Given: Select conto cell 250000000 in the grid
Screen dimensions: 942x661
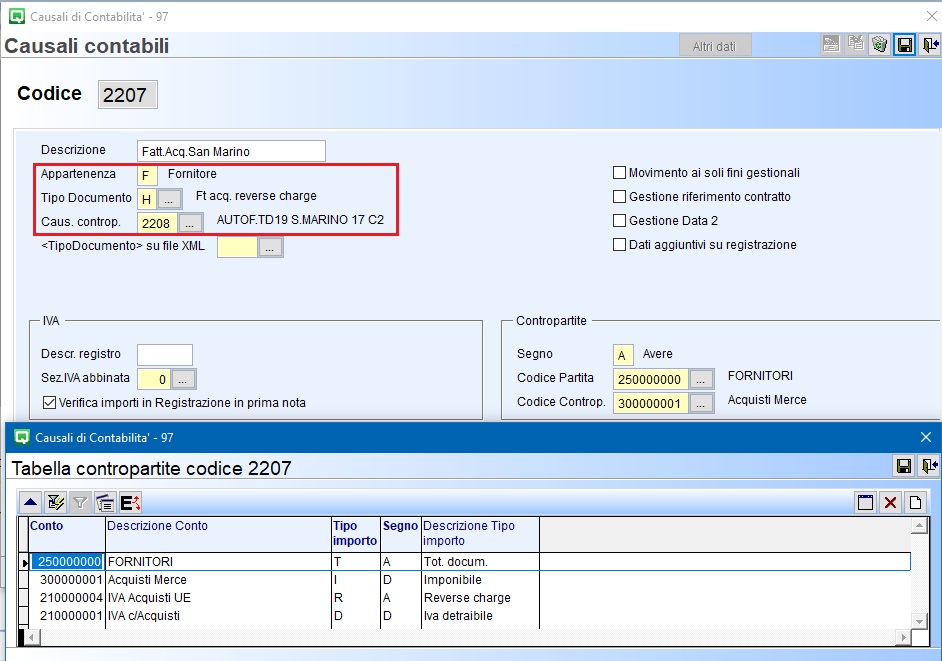Looking at the screenshot, I should 67,561.
